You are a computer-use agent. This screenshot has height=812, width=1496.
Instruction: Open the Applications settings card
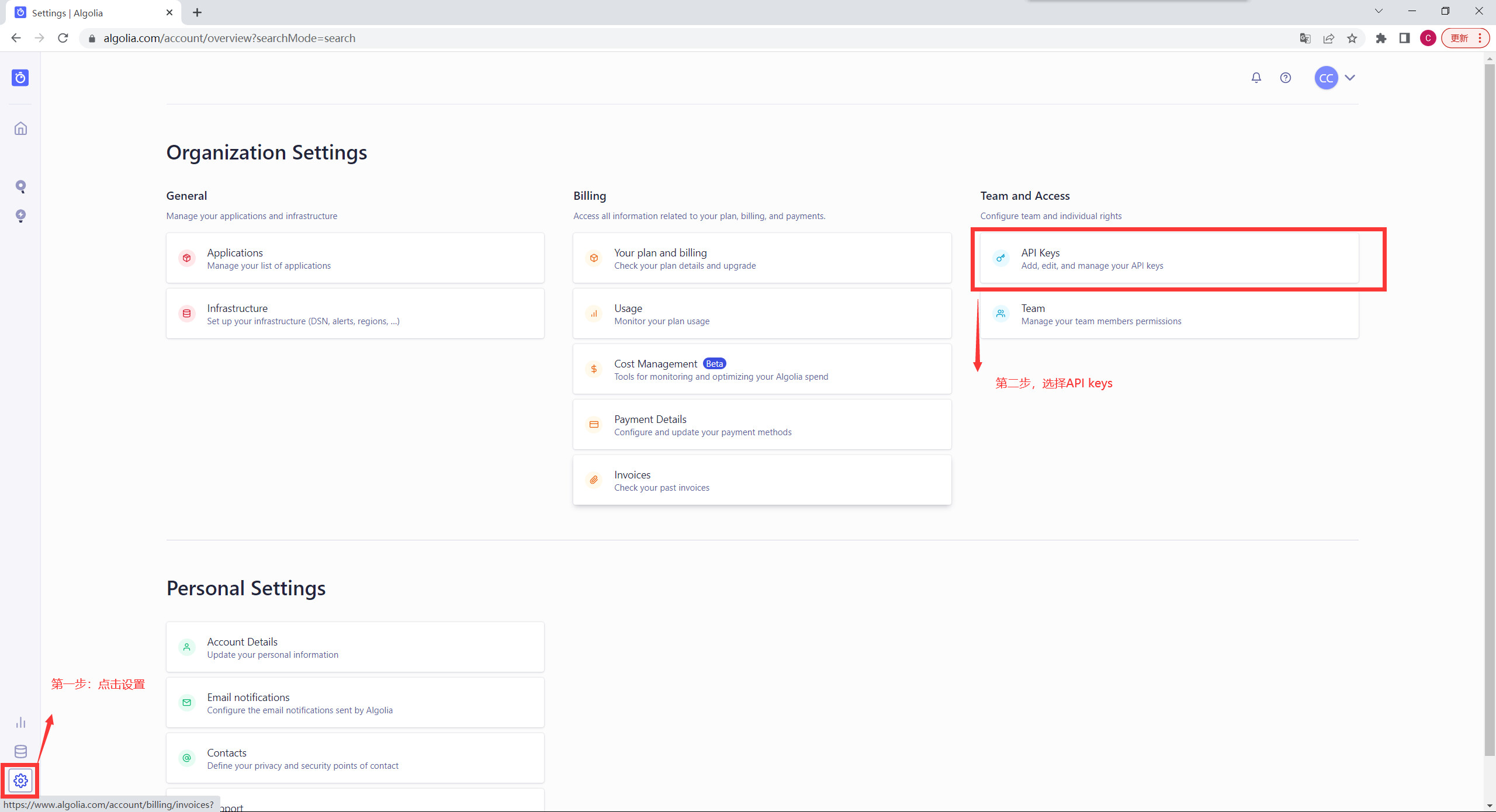tap(355, 258)
